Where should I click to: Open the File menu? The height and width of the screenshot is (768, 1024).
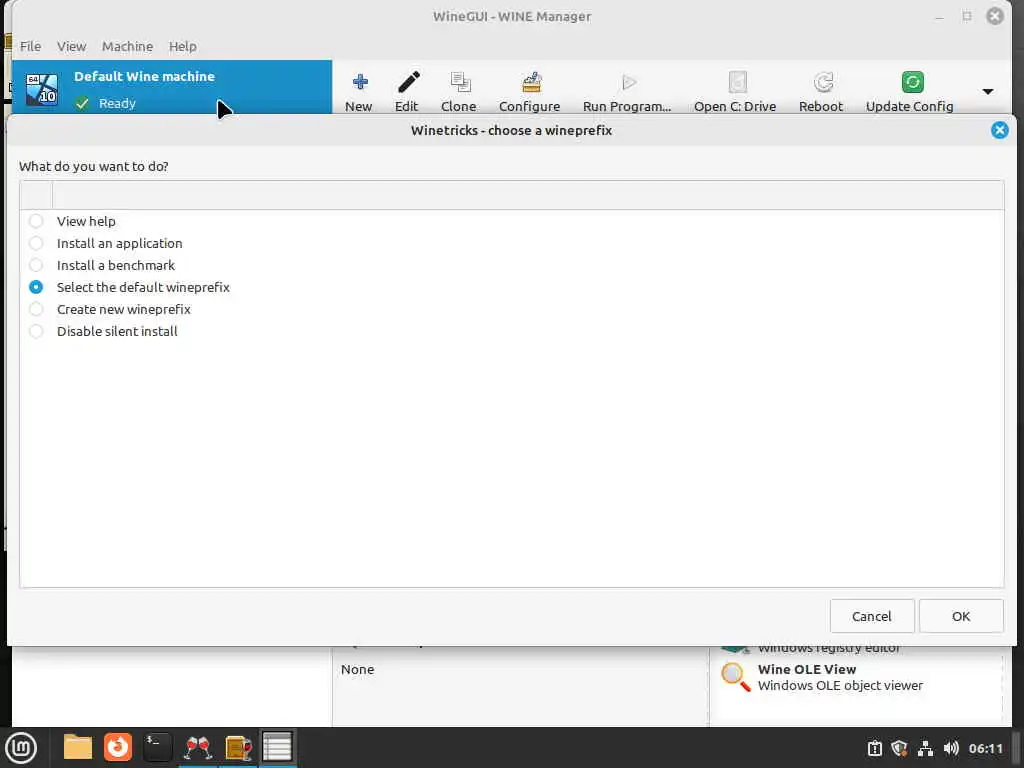click(30, 46)
